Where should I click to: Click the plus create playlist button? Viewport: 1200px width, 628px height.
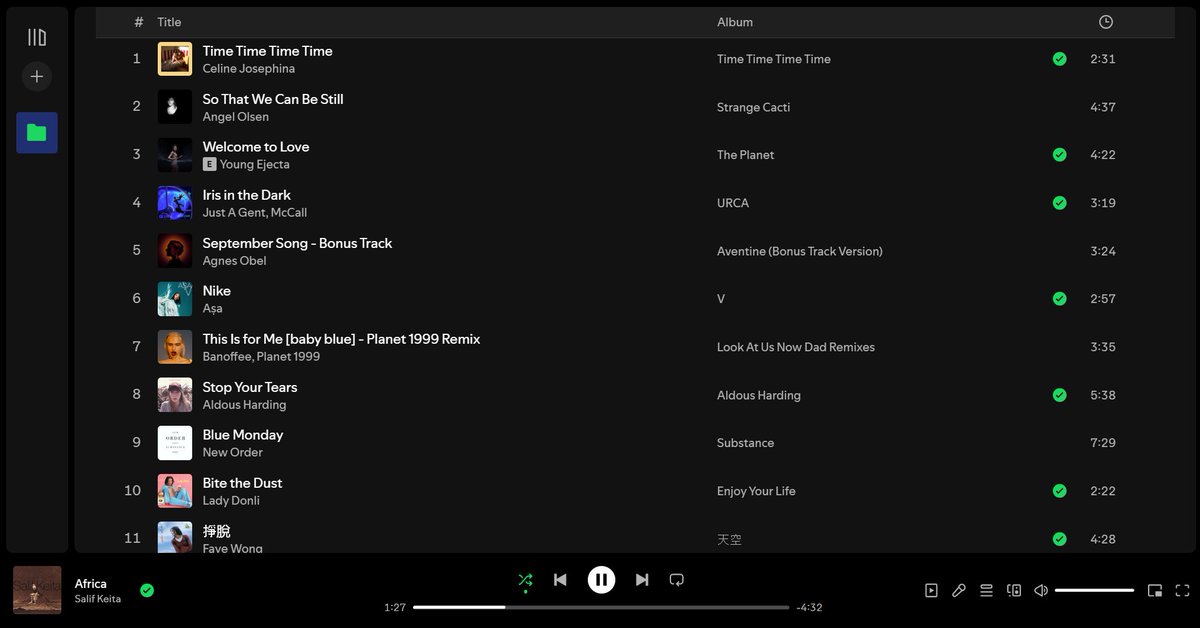point(37,76)
